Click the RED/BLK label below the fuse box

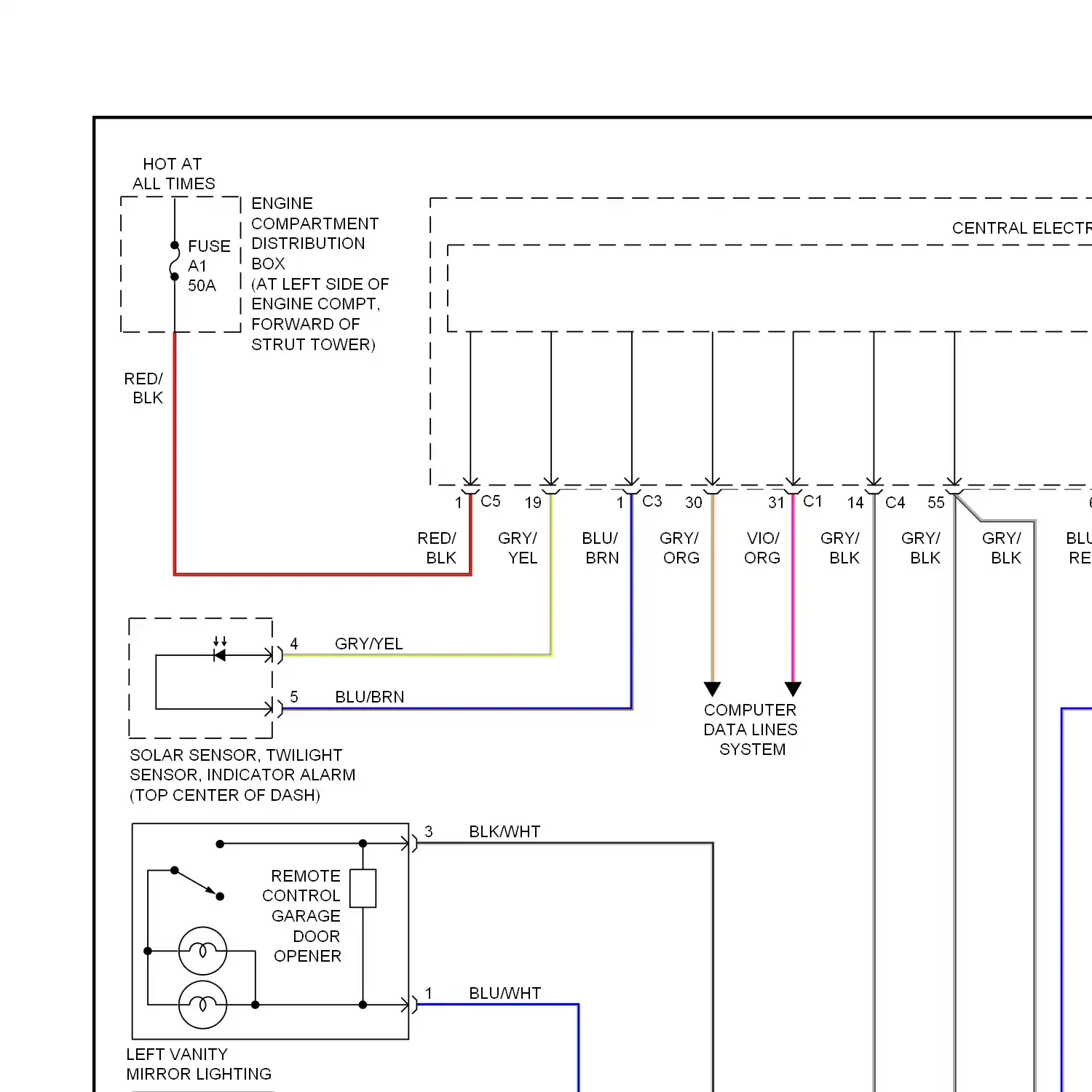click(x=144, y=388)
